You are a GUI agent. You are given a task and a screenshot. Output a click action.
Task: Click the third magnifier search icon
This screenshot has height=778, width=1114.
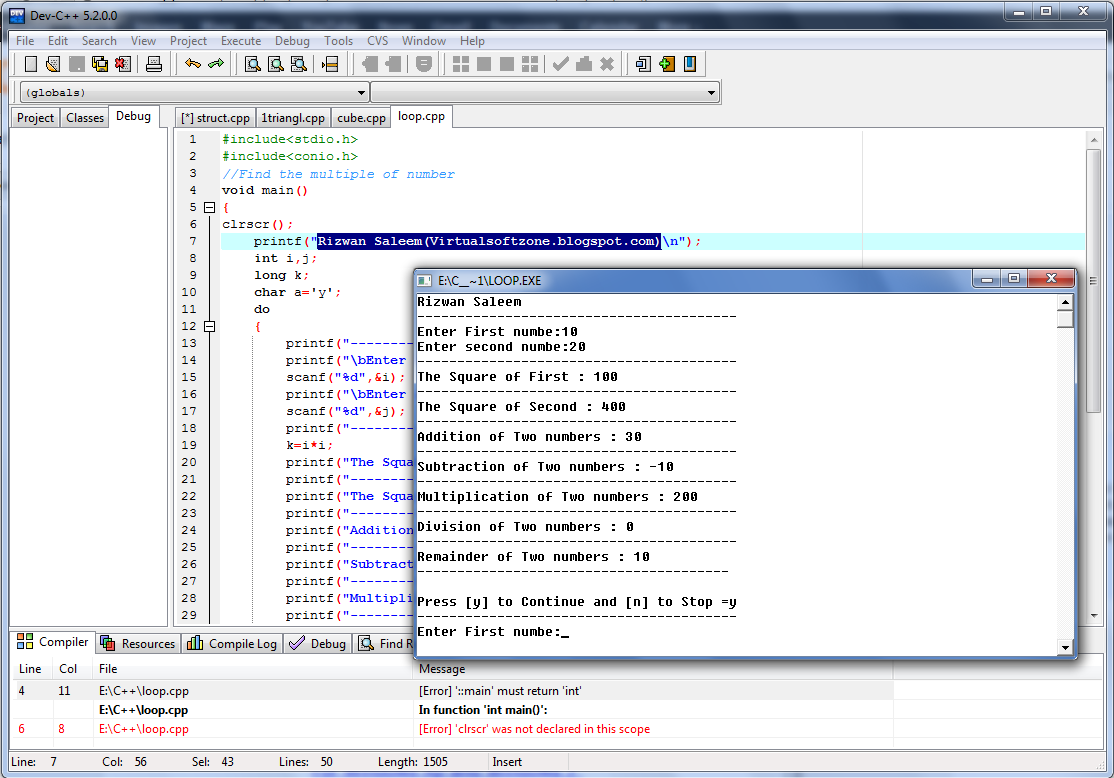pos(299,65)
